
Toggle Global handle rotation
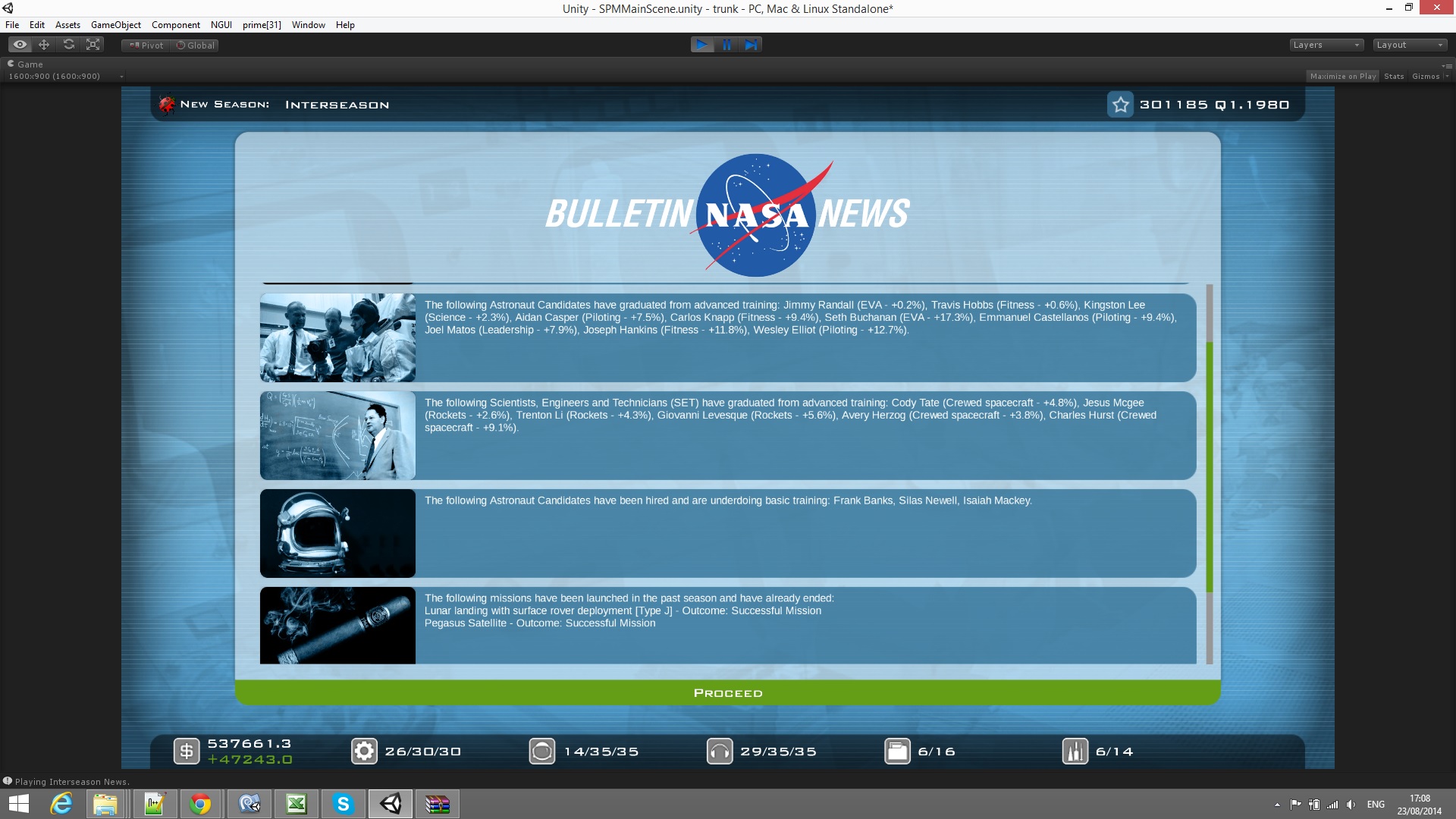click(x=196, y=45)
